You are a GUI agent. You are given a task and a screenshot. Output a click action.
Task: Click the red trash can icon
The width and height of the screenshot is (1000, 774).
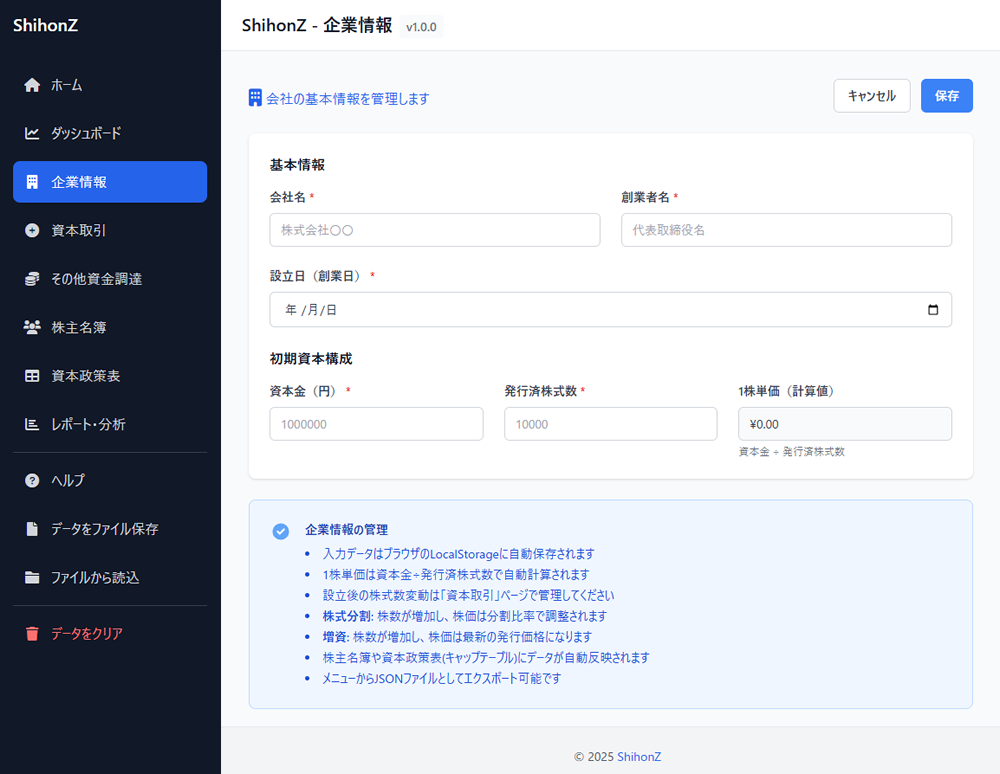click(x=32, y=633)
